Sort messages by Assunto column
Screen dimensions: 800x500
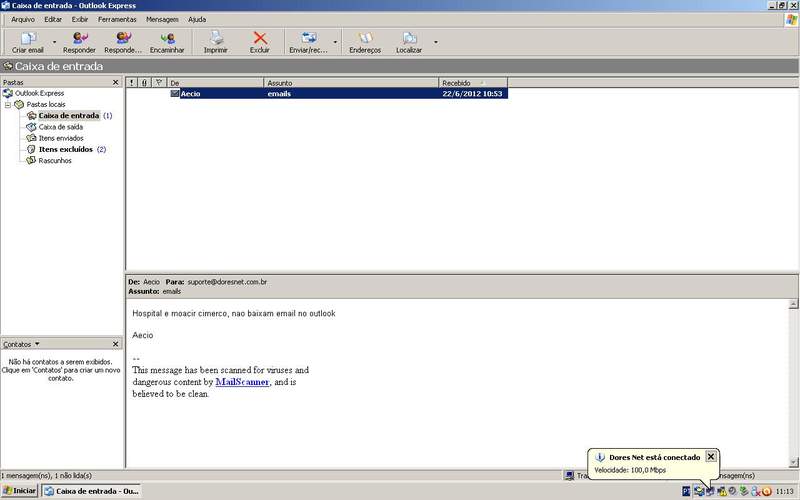click(351, 83)
